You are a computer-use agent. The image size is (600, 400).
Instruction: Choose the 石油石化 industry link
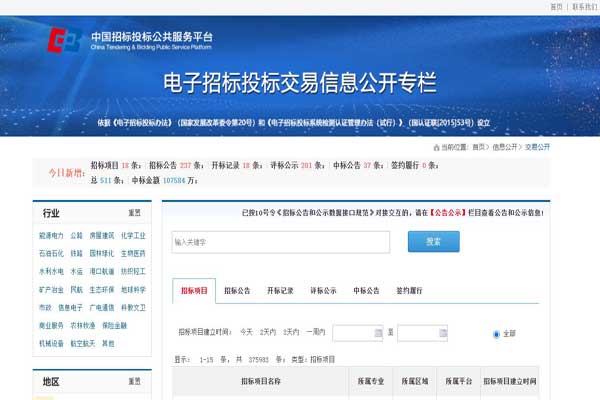[51, 253]
